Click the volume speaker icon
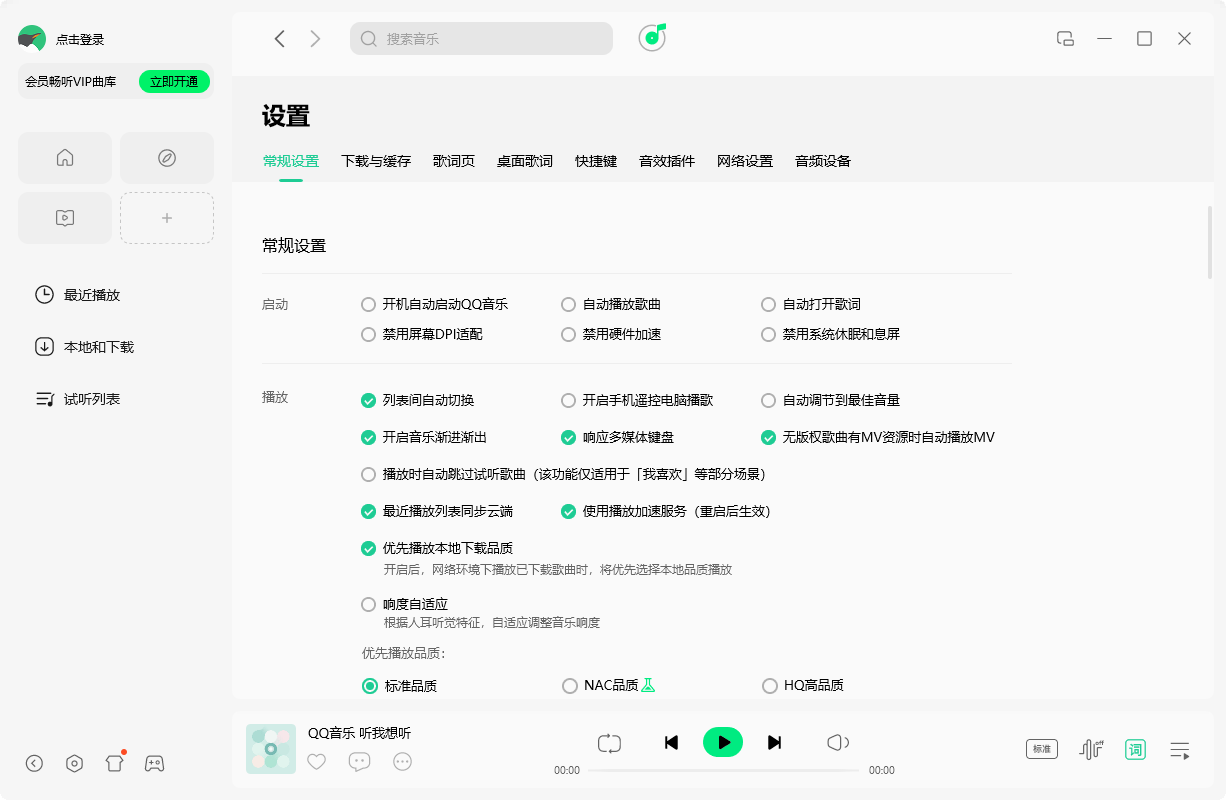The width and height of the screenshot is (1226, 800). tap(838, 742)
